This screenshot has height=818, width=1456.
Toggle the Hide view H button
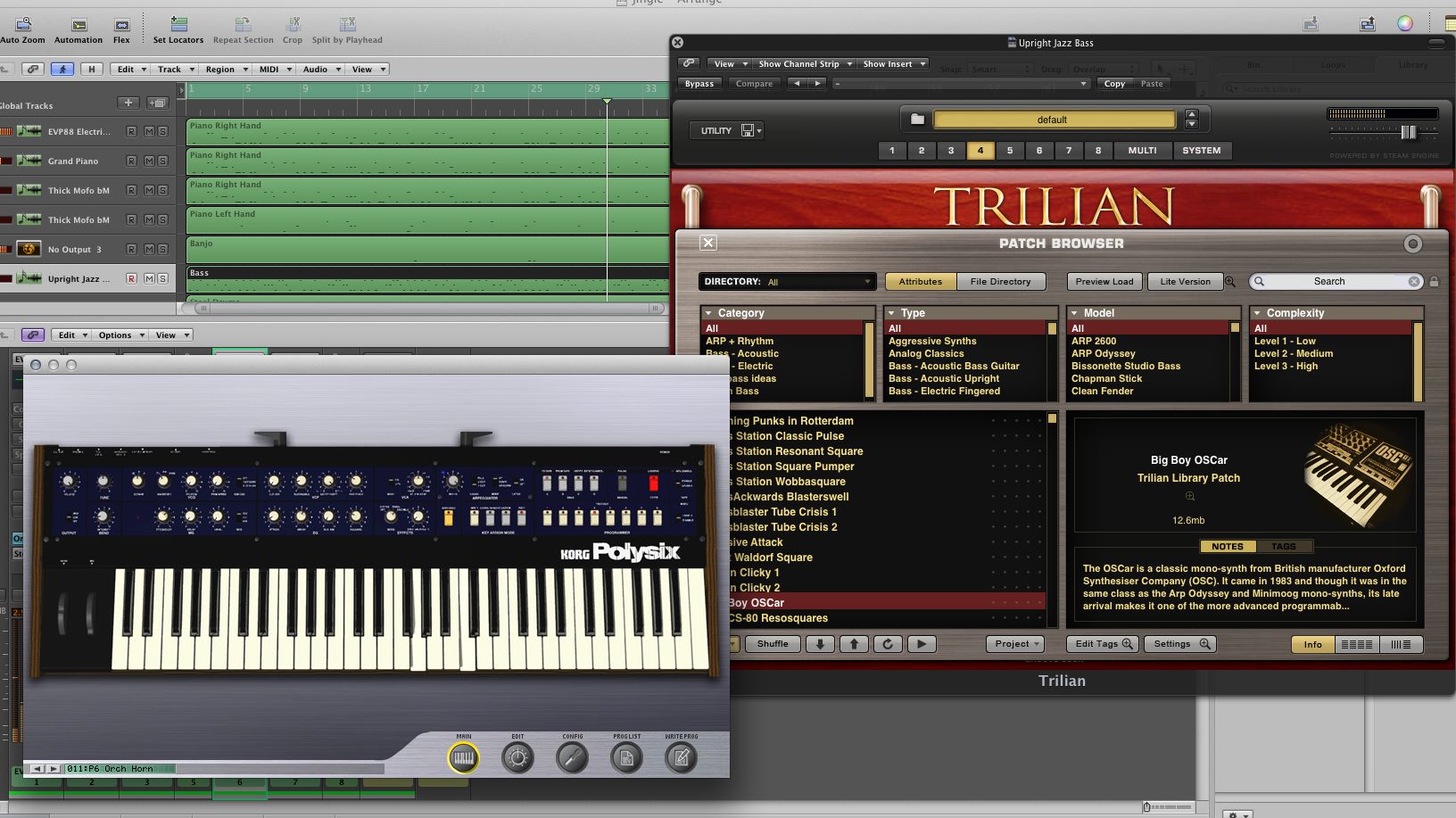click(x=91, y=69)
